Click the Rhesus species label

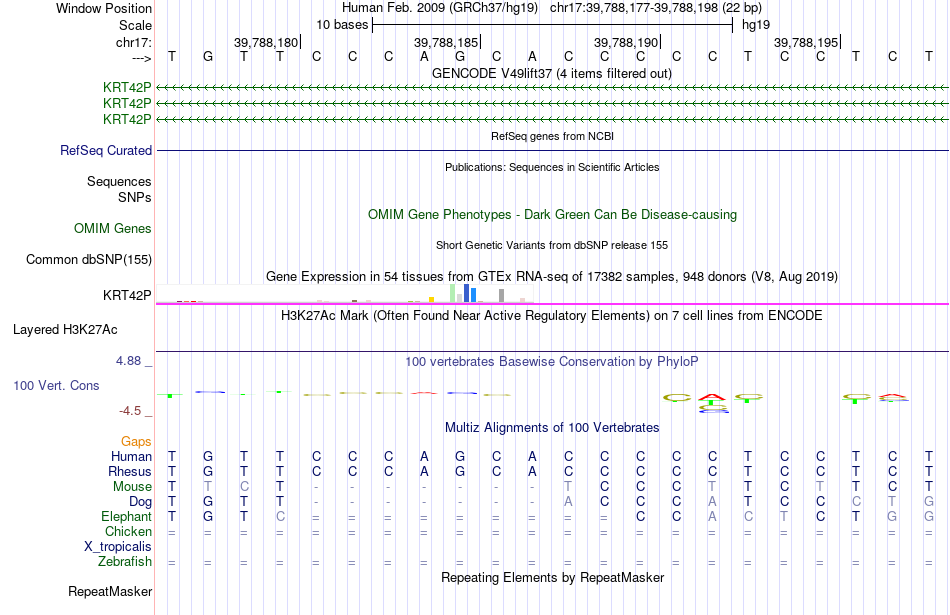click(130, 471)
